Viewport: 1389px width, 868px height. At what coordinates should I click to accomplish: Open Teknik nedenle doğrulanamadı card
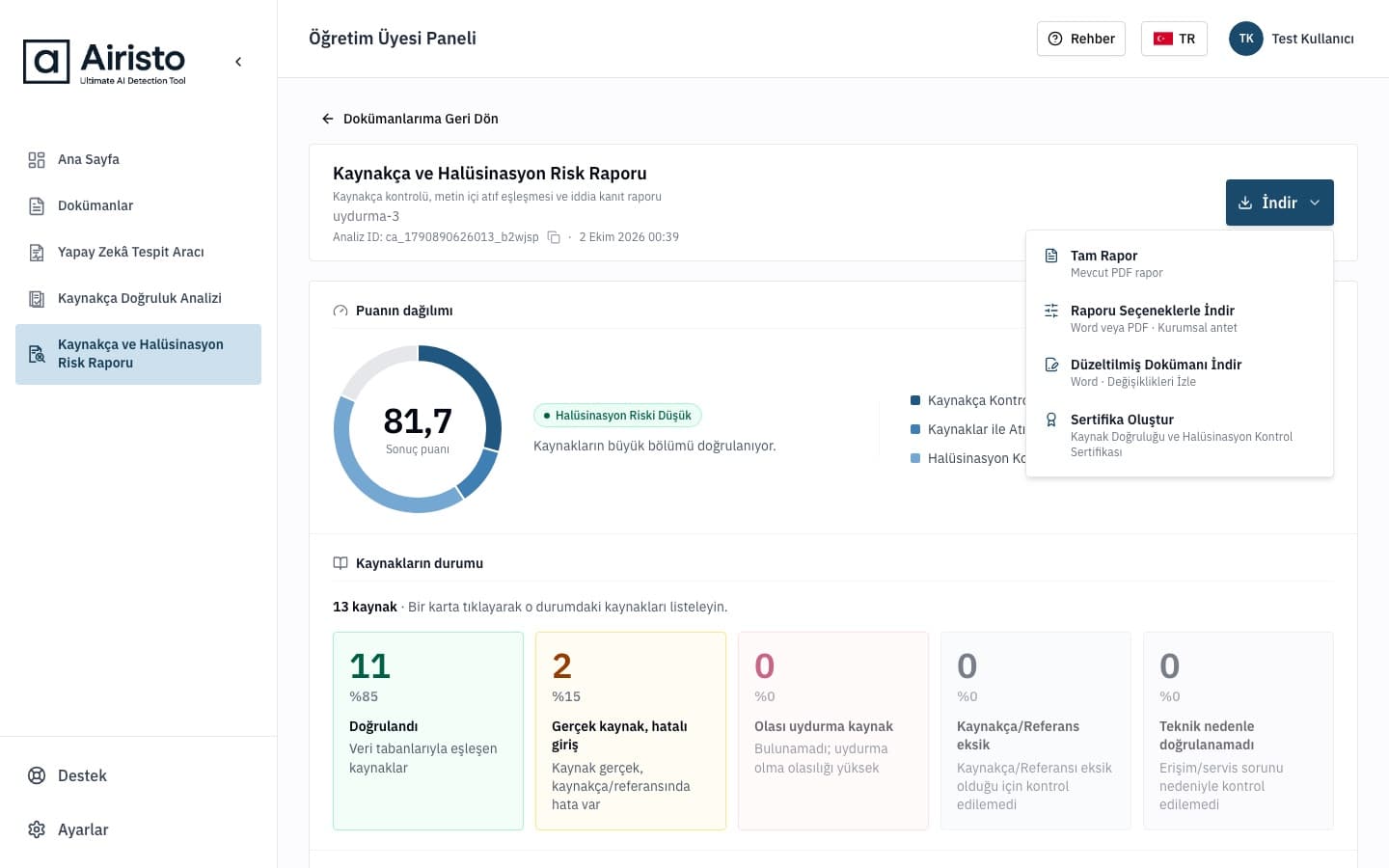coord(1239,731)
